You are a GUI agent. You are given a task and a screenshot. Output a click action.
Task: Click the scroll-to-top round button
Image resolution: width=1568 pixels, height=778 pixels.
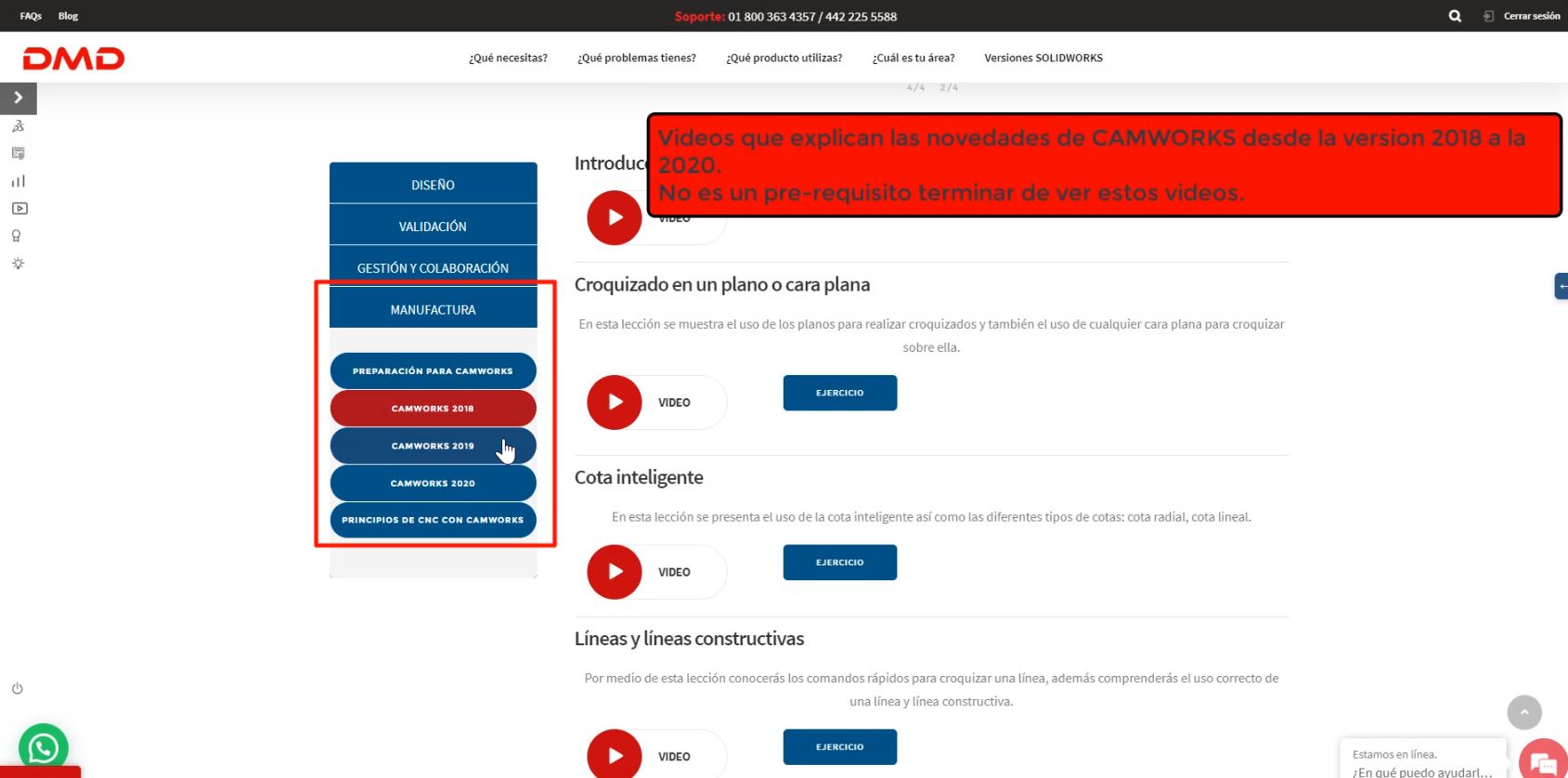1524,713
